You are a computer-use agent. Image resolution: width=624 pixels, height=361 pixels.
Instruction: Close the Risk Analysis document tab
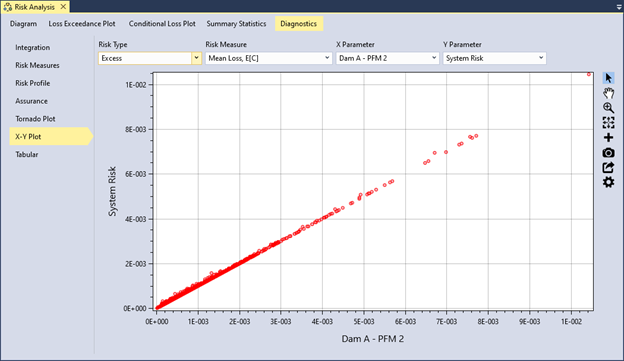coord(63,7)
